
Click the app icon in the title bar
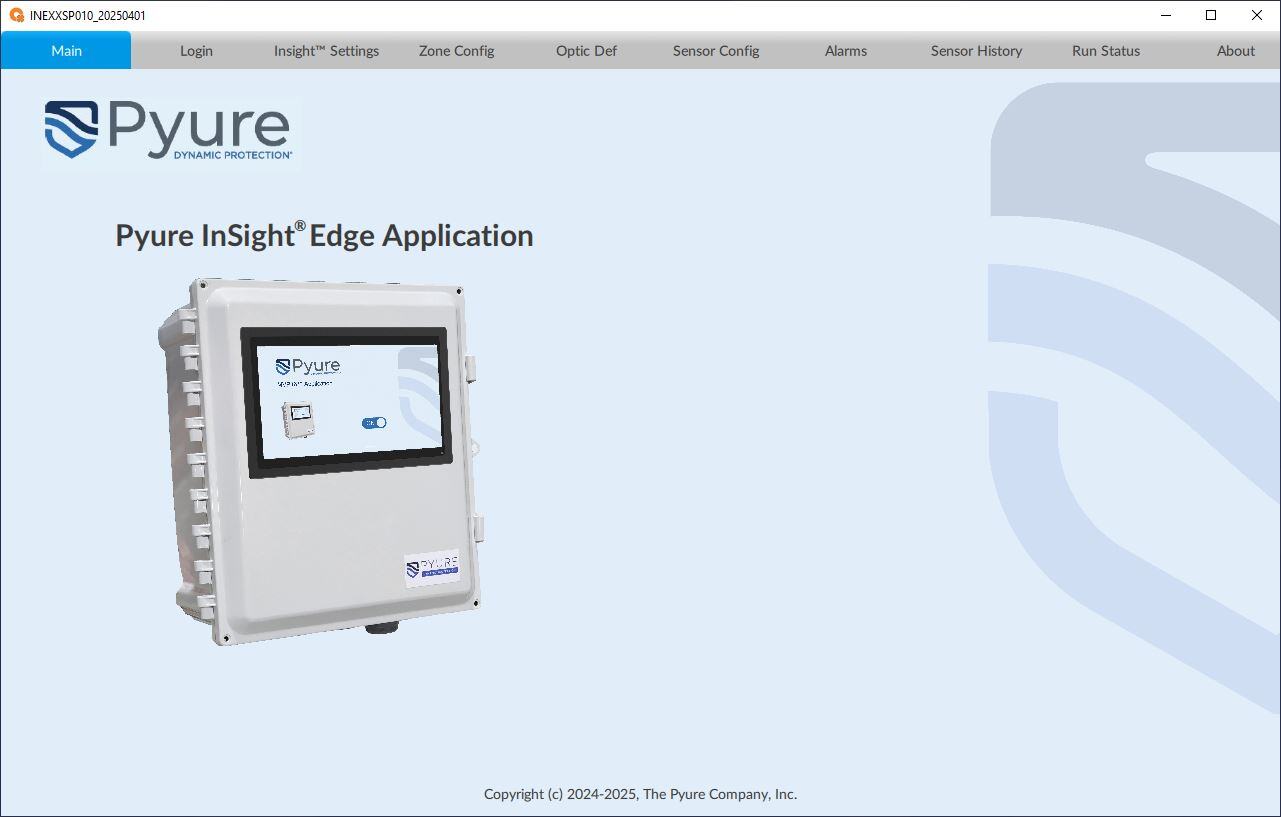point(16,15)
